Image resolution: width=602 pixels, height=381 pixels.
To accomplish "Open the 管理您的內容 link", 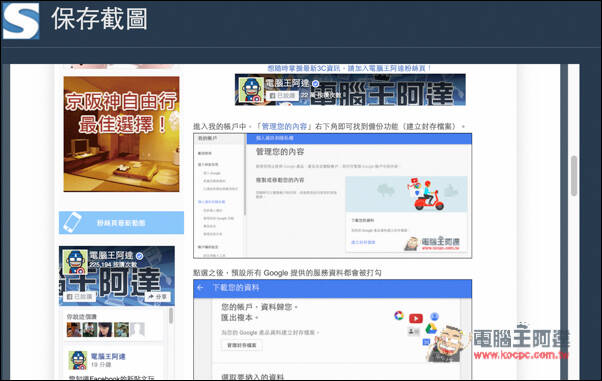I will tap(284, 126).
